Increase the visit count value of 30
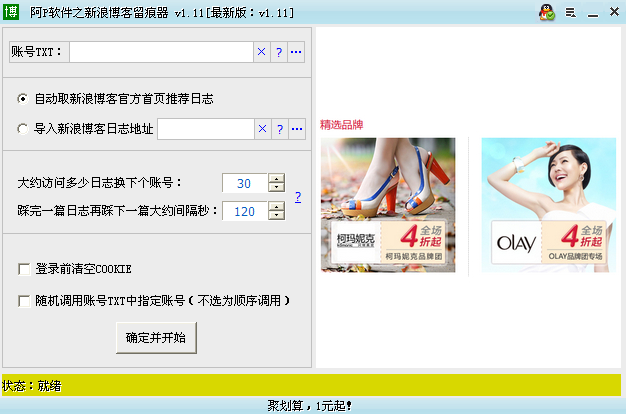This screenshot has width=626, height=414. [x=276, y=178]
